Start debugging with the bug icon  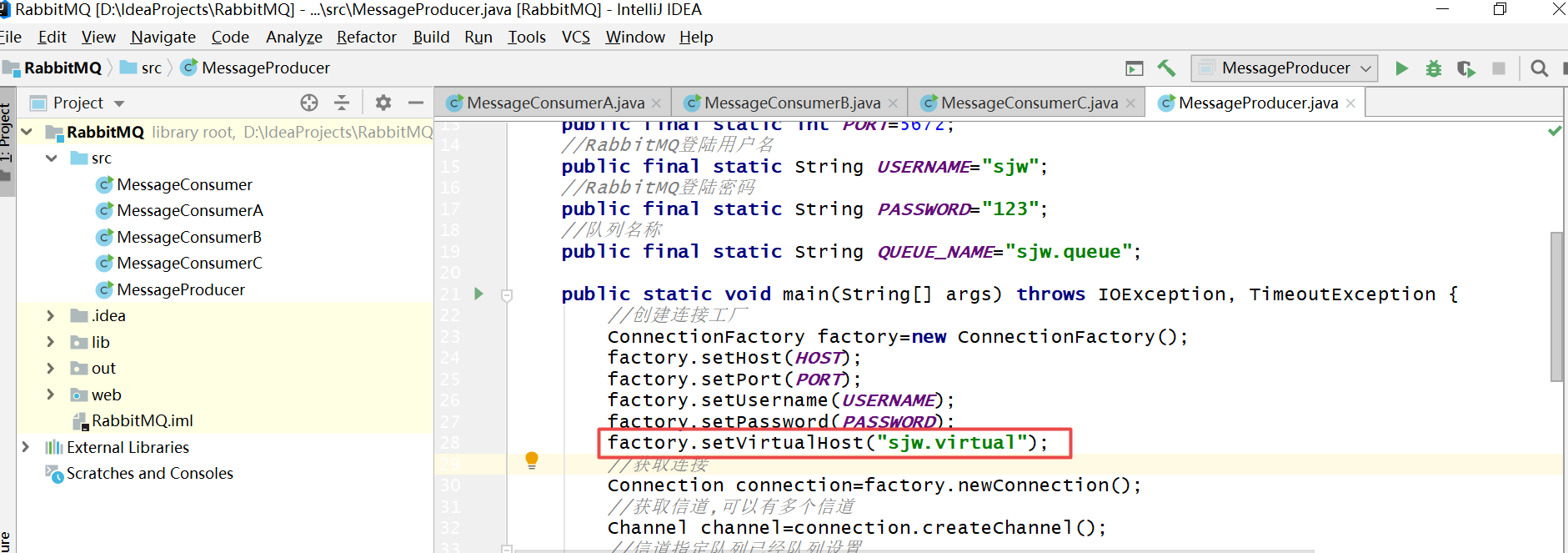(1434, 68)
